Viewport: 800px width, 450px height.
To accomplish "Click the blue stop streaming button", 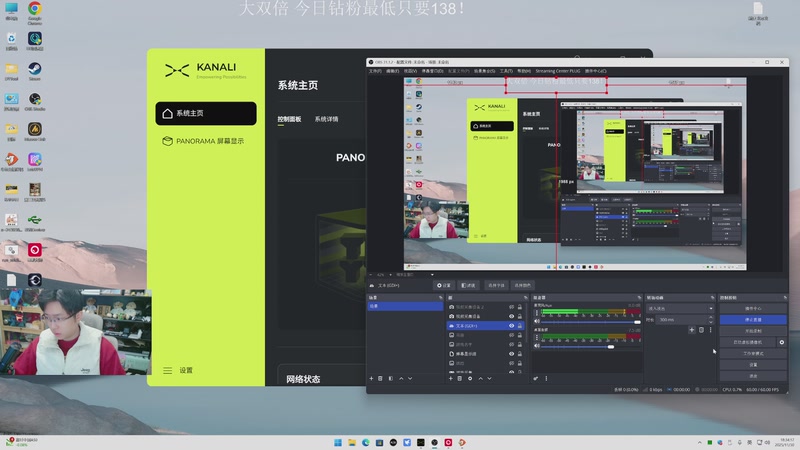I will point(753,320).
